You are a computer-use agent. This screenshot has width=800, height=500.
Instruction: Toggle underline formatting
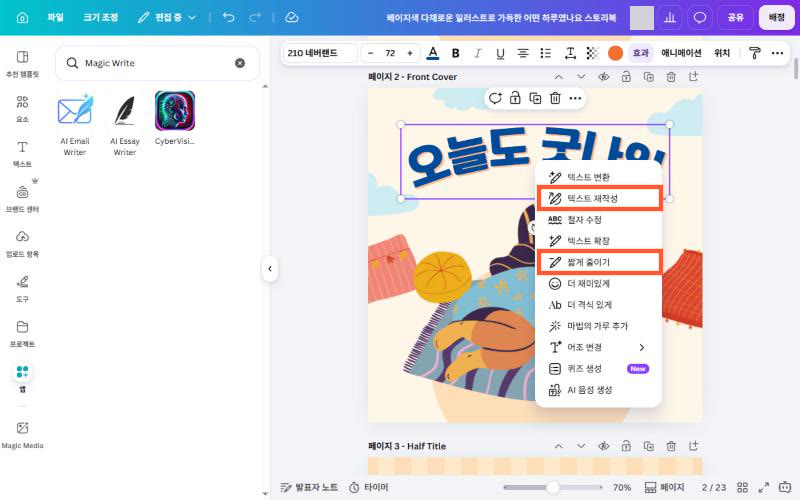click(x=500, y=53)
